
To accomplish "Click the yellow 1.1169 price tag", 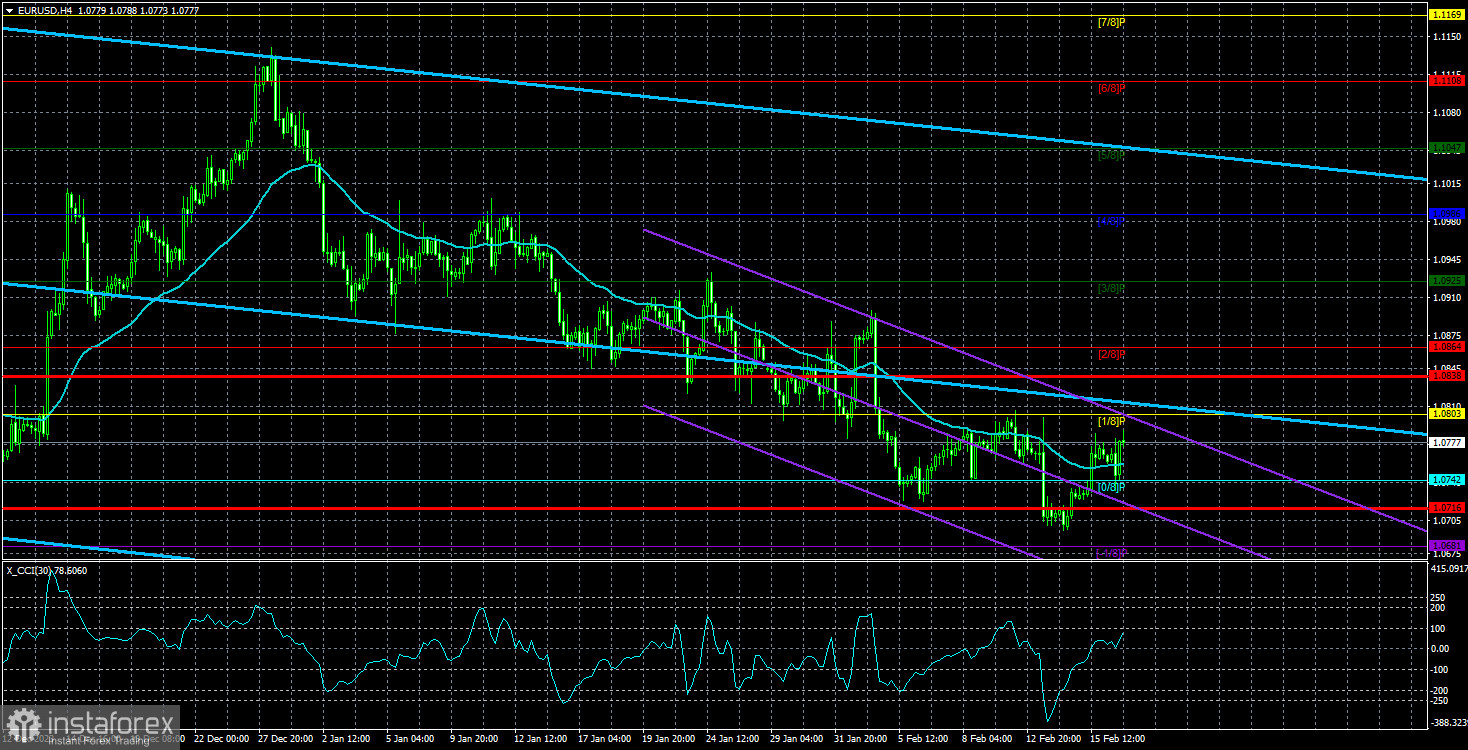I will pos(1447,14).
